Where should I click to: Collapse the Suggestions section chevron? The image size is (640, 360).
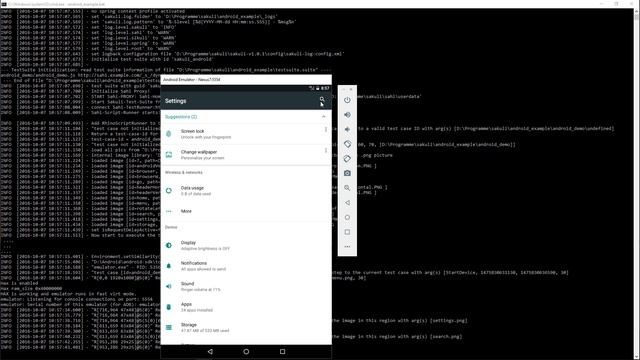click(324, 117)
